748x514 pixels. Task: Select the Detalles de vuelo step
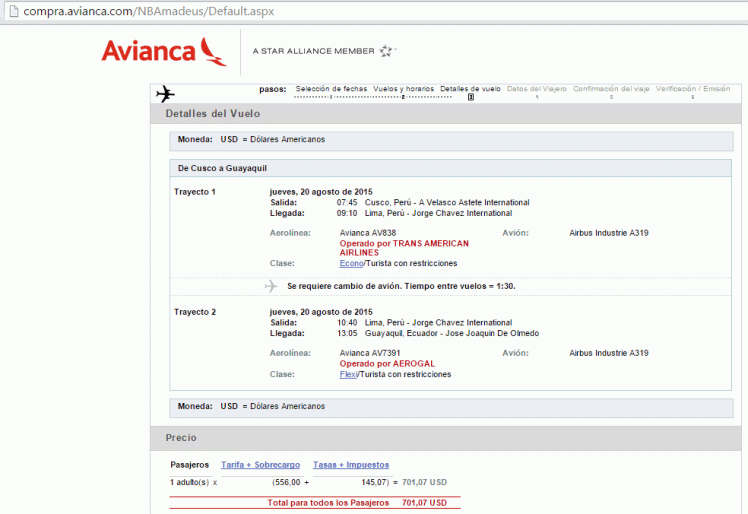(470, 89)
